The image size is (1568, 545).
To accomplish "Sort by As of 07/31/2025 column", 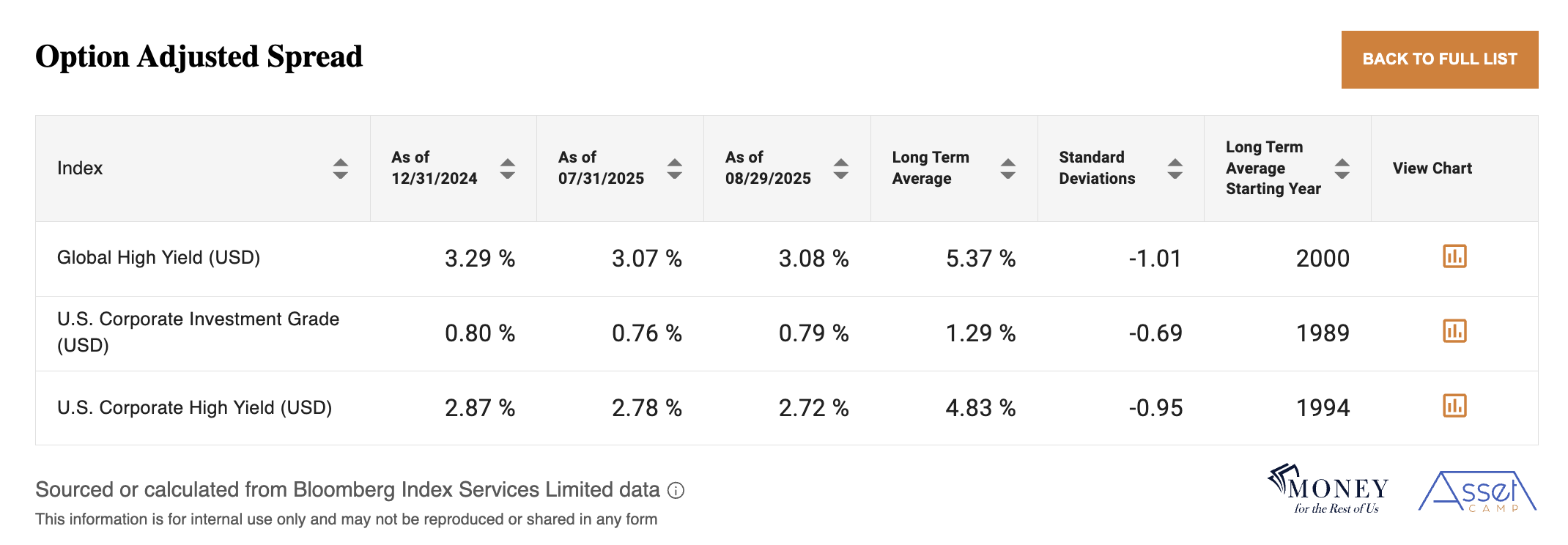I will coord(674,168).
